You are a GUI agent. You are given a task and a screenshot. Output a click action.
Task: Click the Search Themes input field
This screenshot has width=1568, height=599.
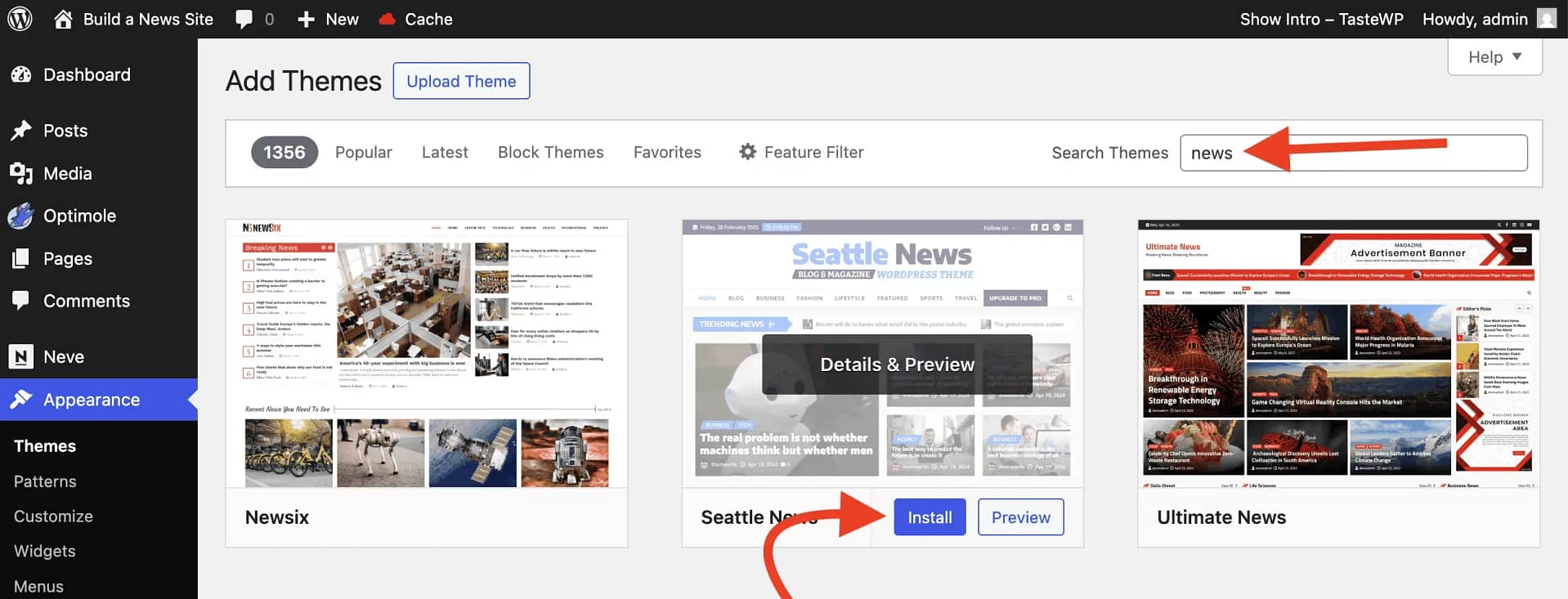pyautogui.click(x=1354, y=153)
